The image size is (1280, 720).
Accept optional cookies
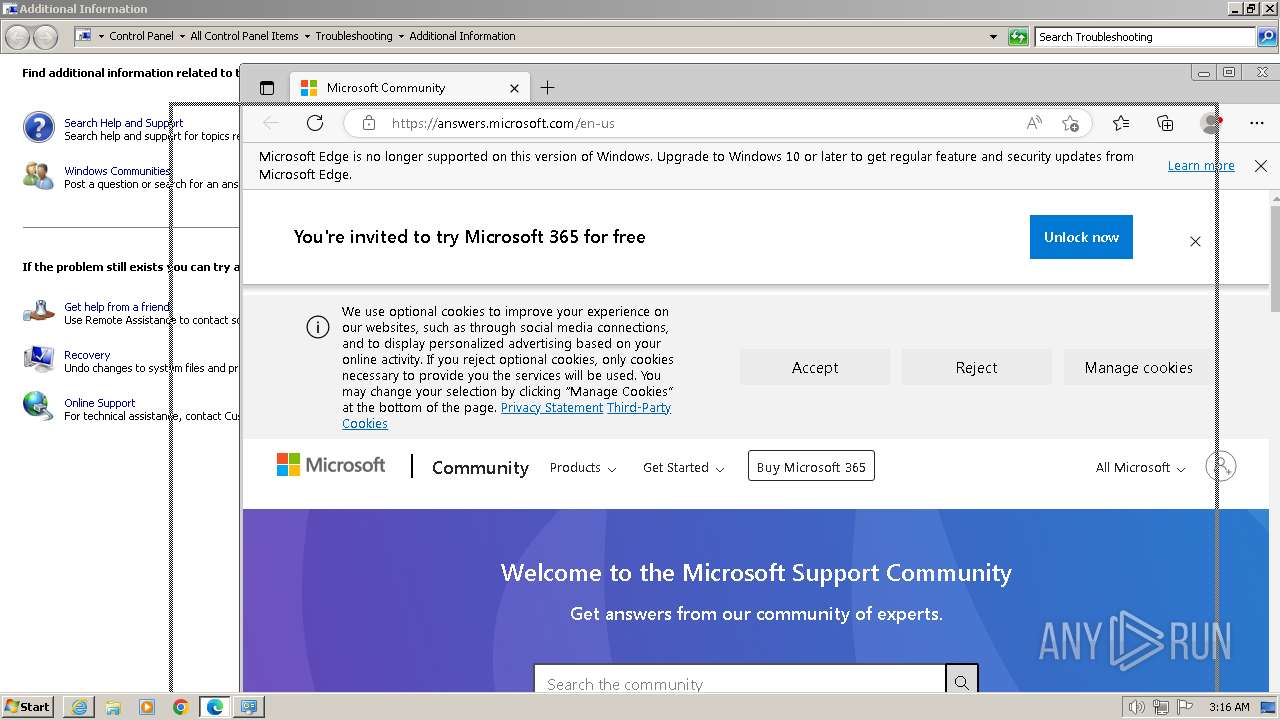point(815,367)
